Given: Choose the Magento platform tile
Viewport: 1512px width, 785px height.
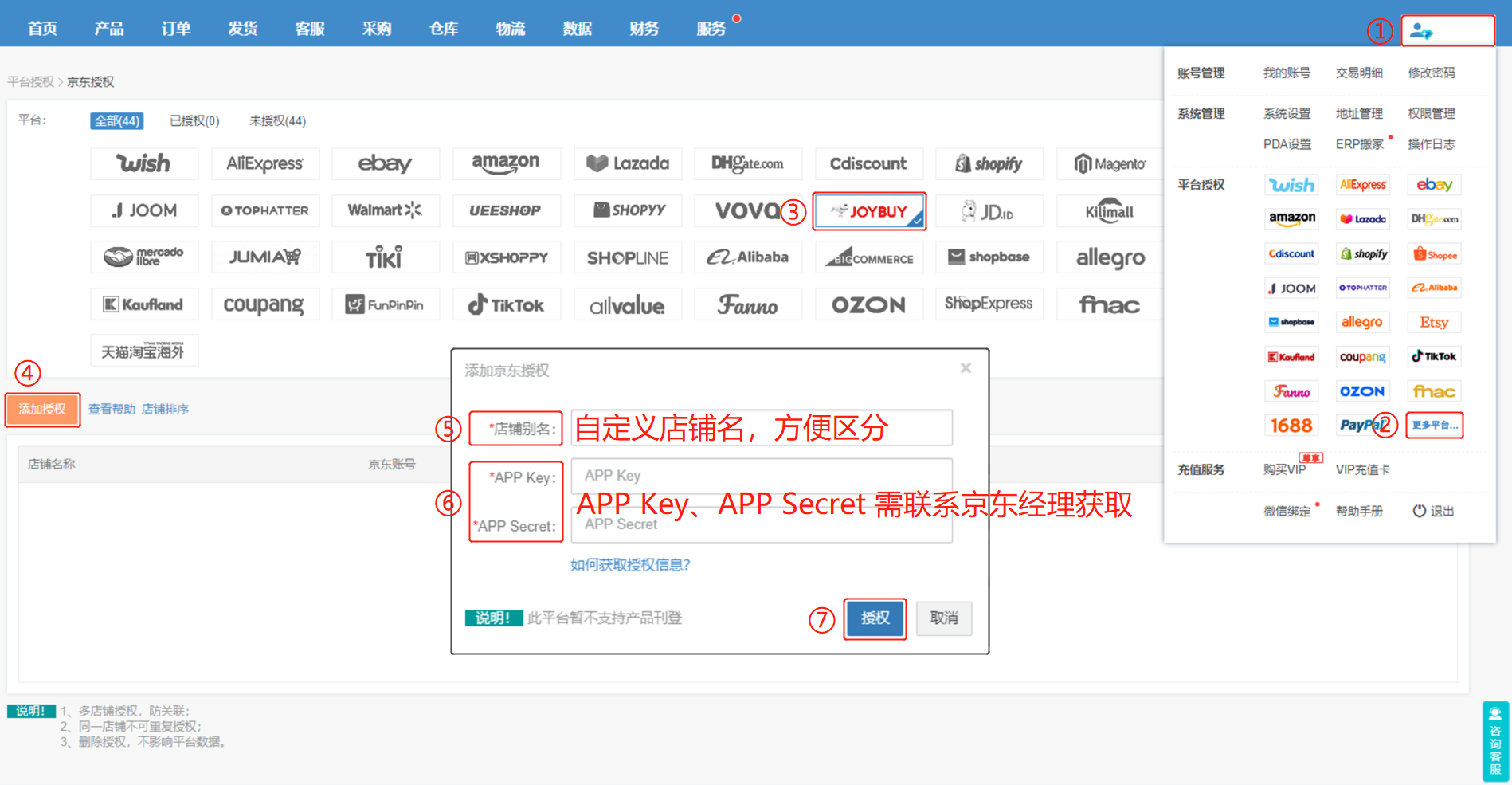Looking at the screenshot, I should pos(1110,163).
